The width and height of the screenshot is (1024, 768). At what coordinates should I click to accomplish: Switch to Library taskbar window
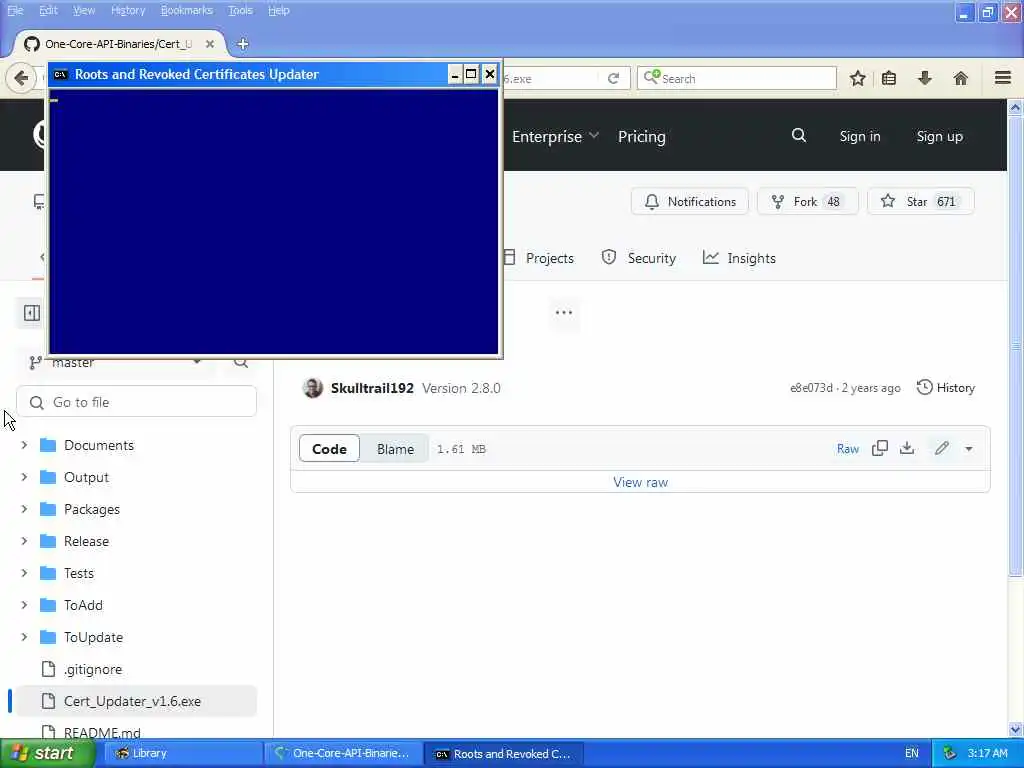(182, 753)
